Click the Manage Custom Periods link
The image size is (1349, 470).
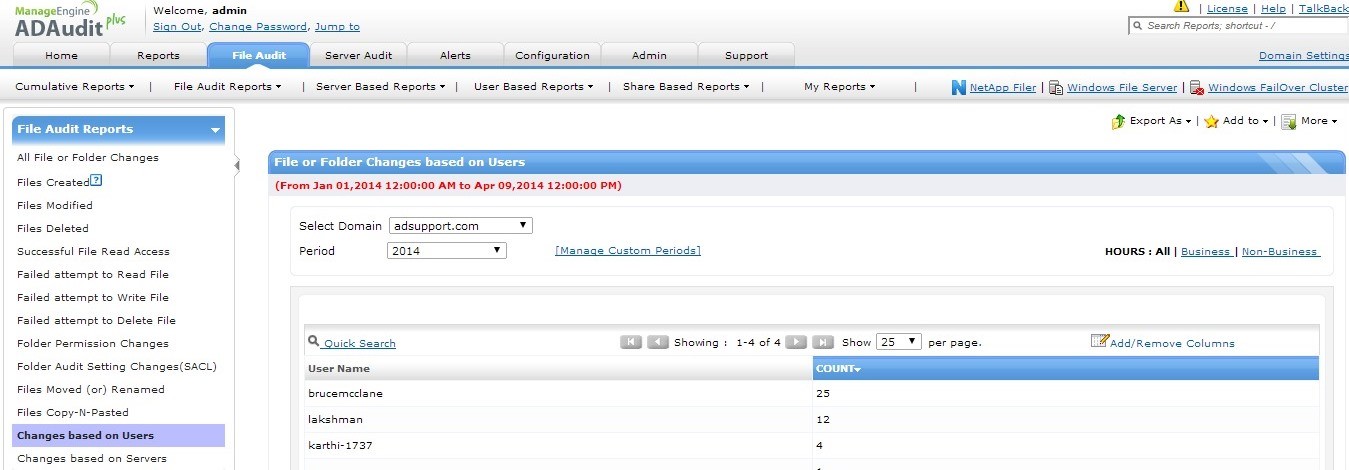[628, 250]
